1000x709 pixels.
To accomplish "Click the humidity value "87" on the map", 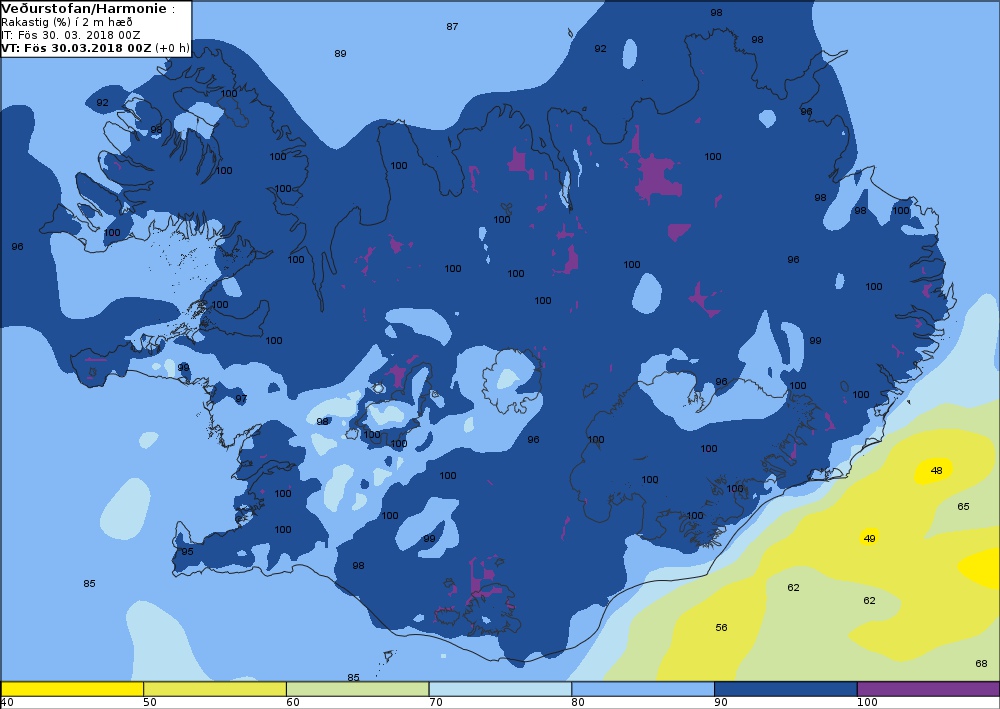I will pos(452,26).
